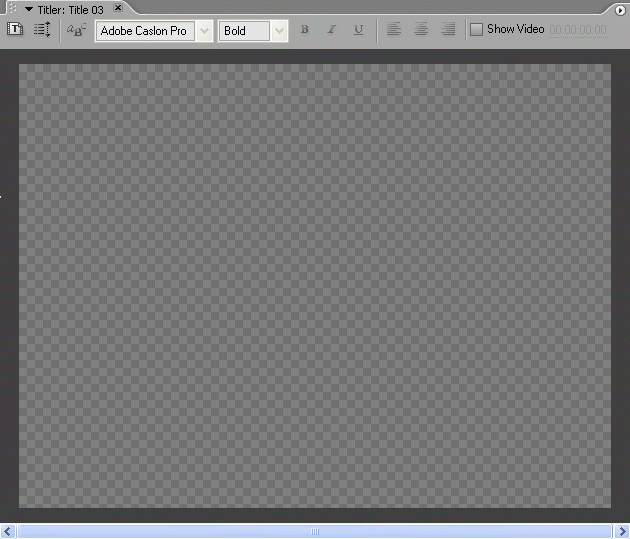The height and width of the screenshot is (539, 630).
Task: Close the Titler: Title 03 tab
Action: 118,8
